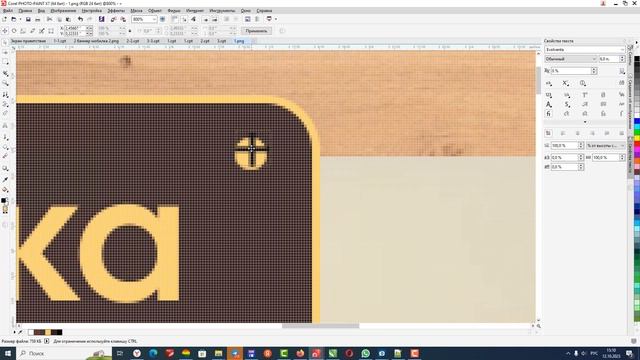Image resolution: width=640 pixels, height=360 pixels.
Task: Open the Окно menu
Action: pos(246,11)
